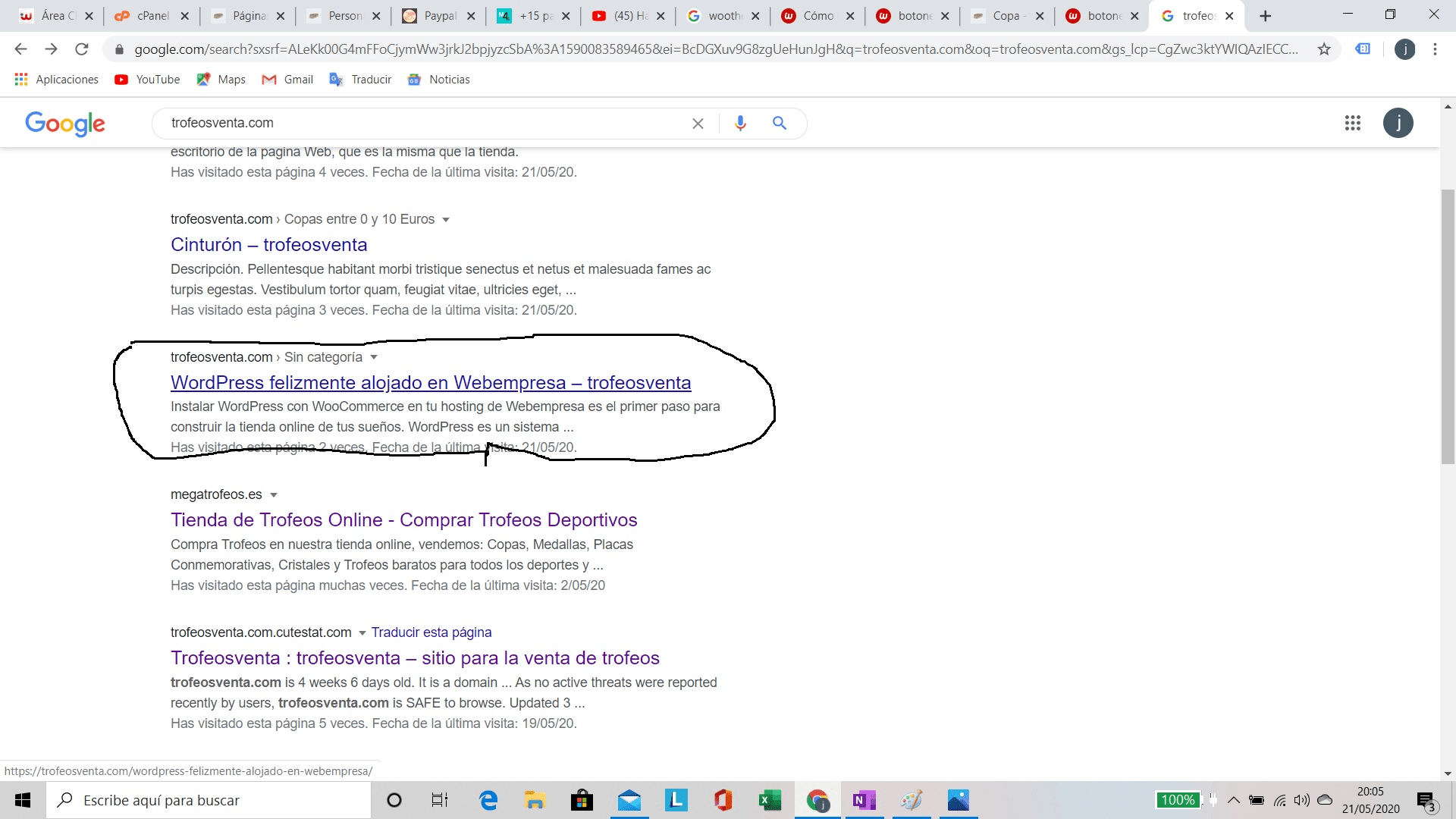Open the Traducir bookmark
Image resolution: width=1456 pixels, height=819 pixels.
[360, 80]
